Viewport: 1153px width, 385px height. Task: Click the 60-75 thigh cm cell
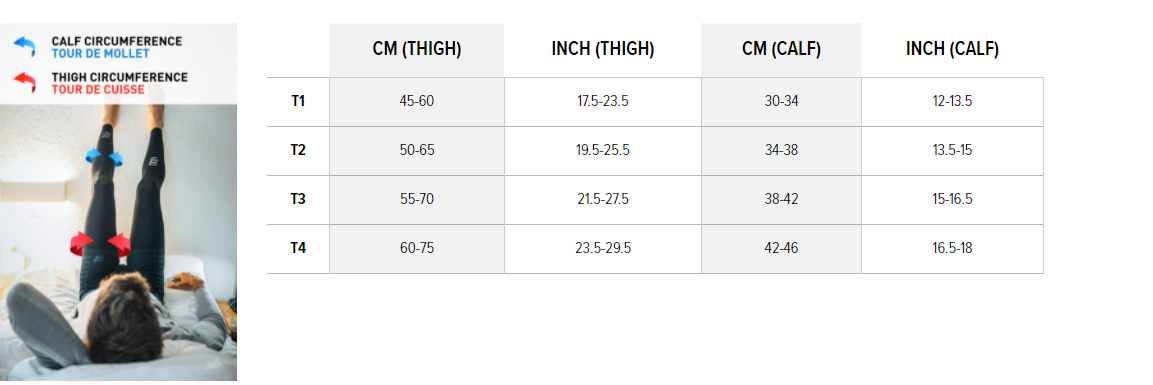pos(417,248)
